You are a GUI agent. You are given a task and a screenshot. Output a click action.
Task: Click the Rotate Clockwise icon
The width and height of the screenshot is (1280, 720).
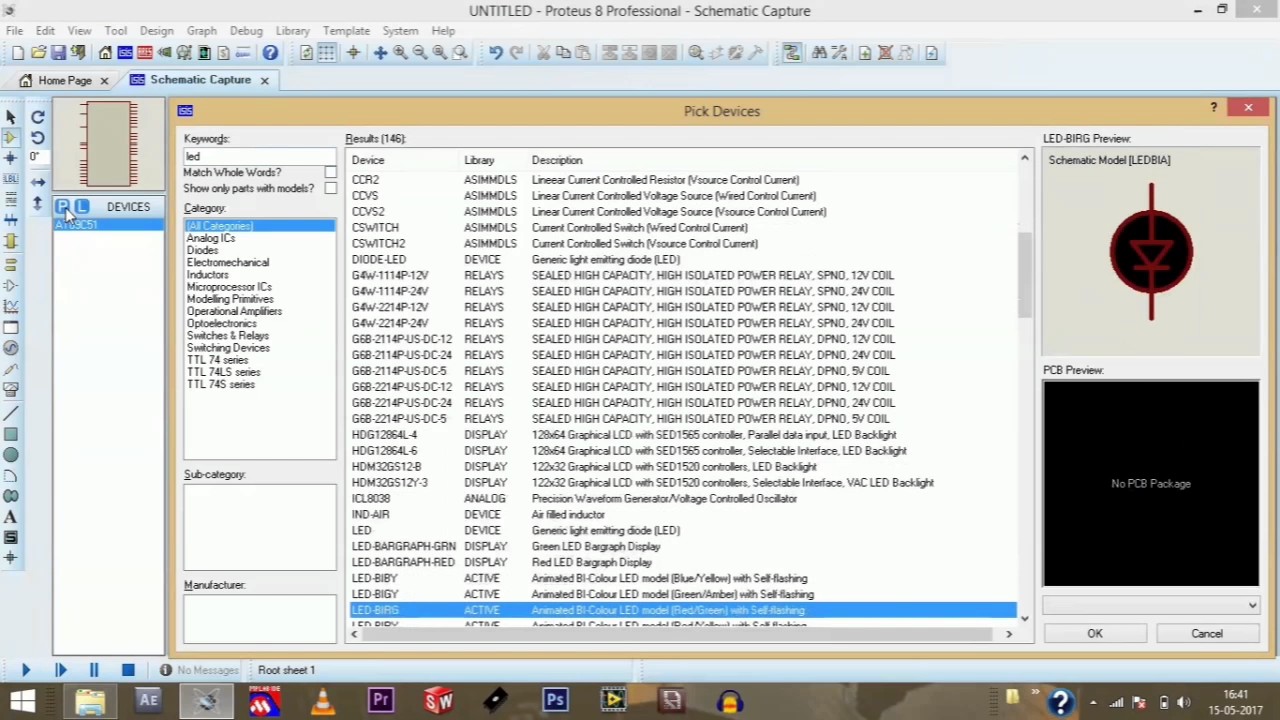pyautogui.click(x=38, y=117)
